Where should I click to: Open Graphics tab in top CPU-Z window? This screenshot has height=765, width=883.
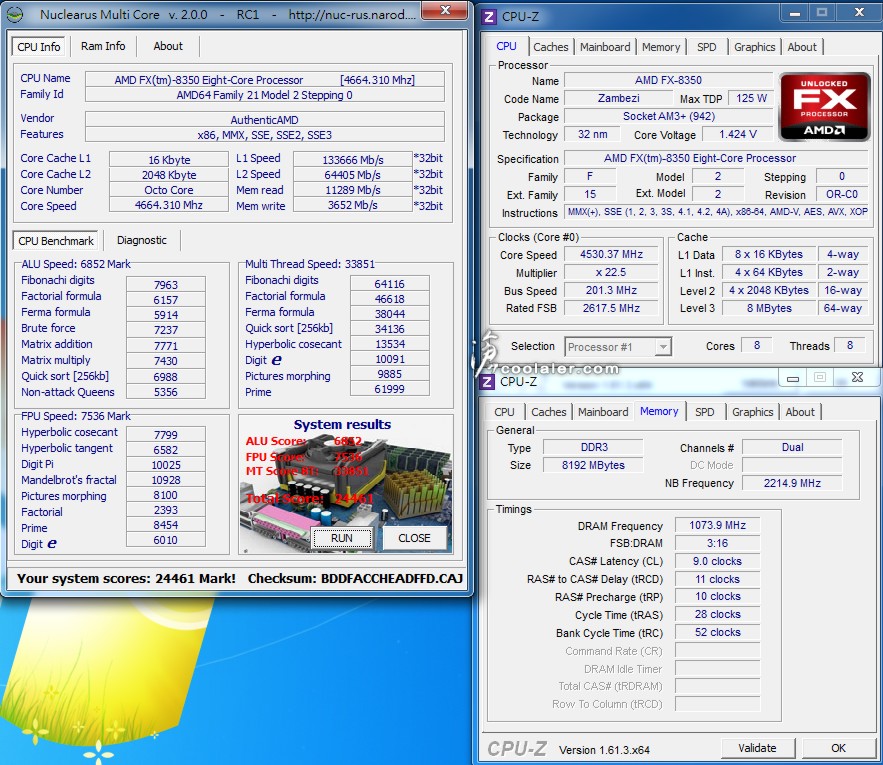point(754,47)
